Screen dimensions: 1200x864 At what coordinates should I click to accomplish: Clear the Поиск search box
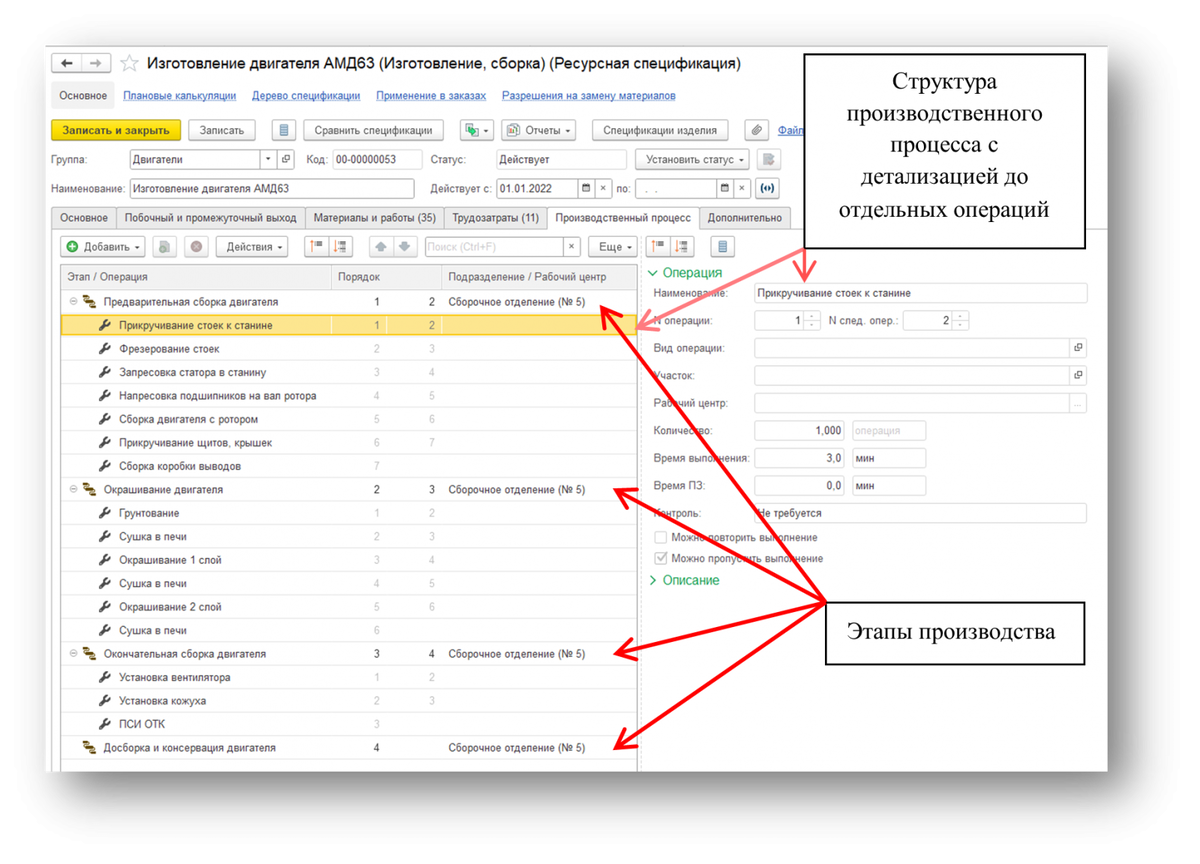pyautogui.click(x=571, y=246)
